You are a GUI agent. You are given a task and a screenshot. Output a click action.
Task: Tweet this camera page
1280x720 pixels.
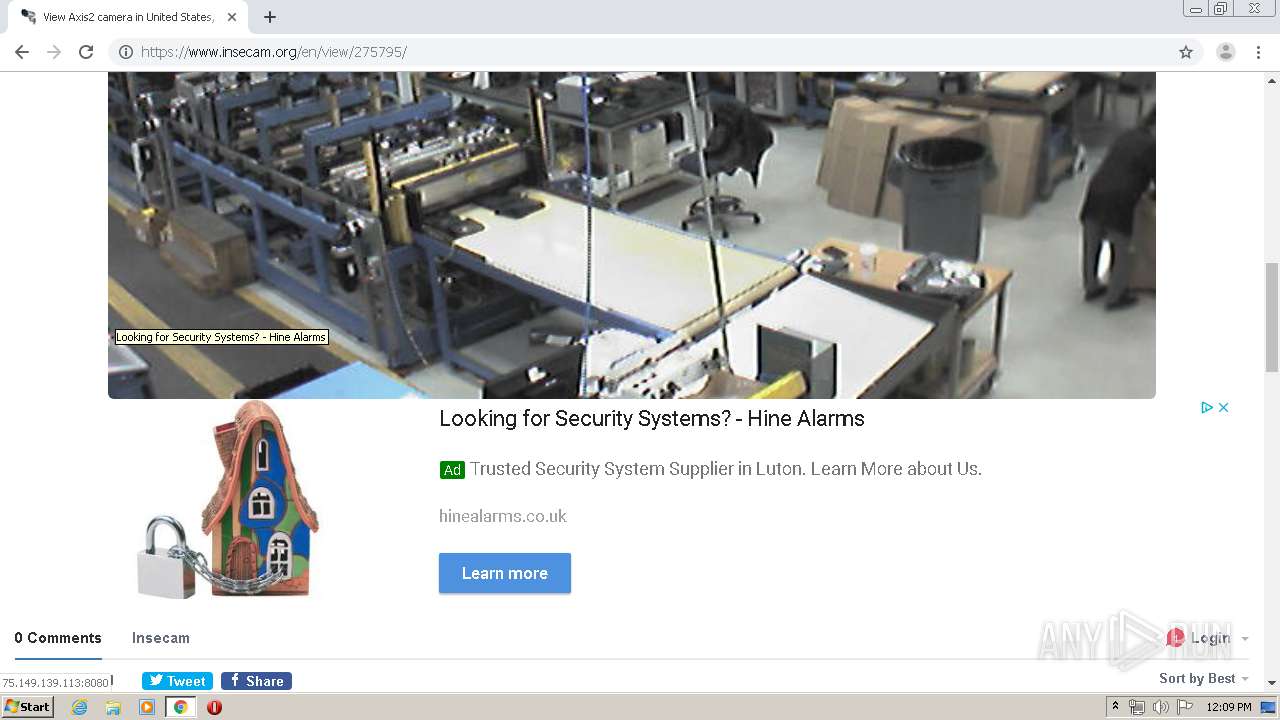[177, 681]
